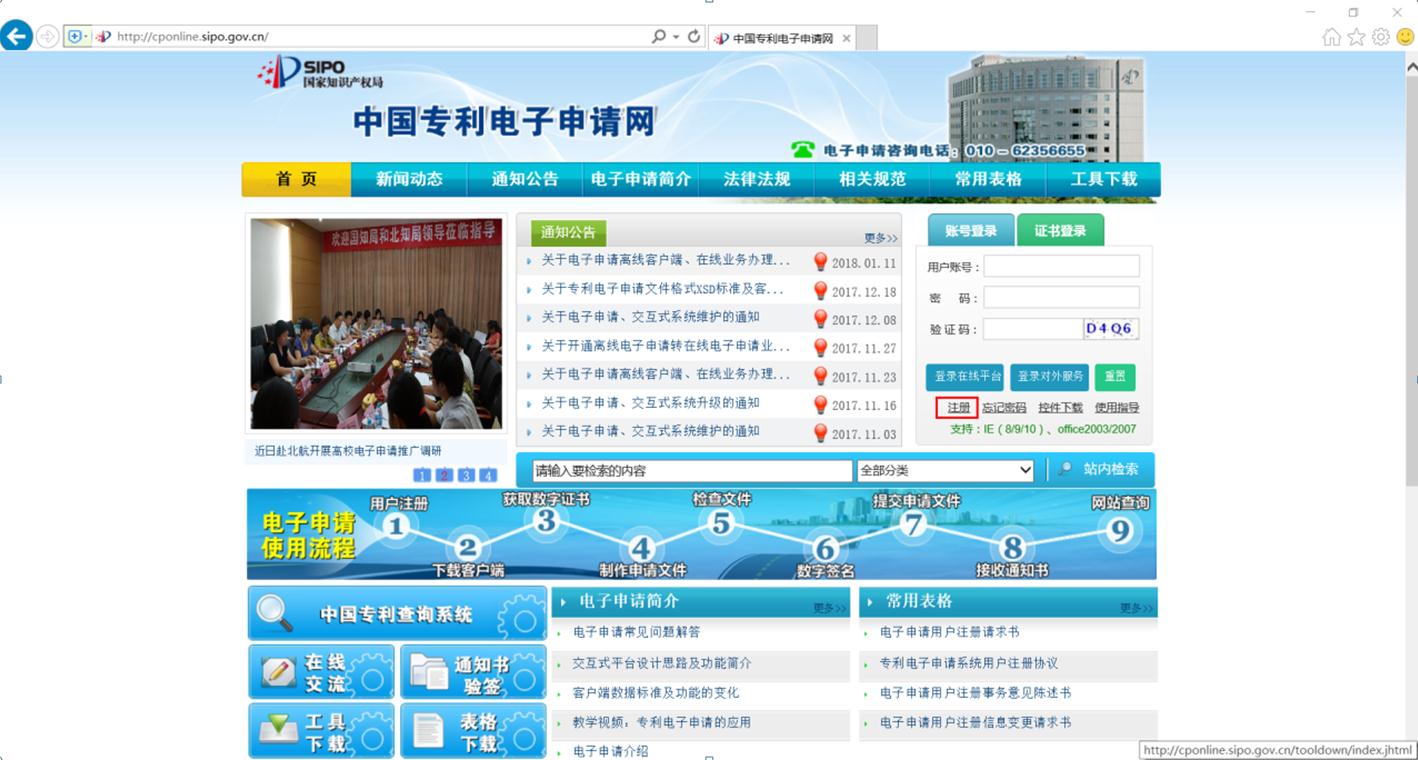The width and height of the screenshot is (1418, 760).
Task: Expand 更多 in the 通知公告 panel
Action: coord(880,238)
